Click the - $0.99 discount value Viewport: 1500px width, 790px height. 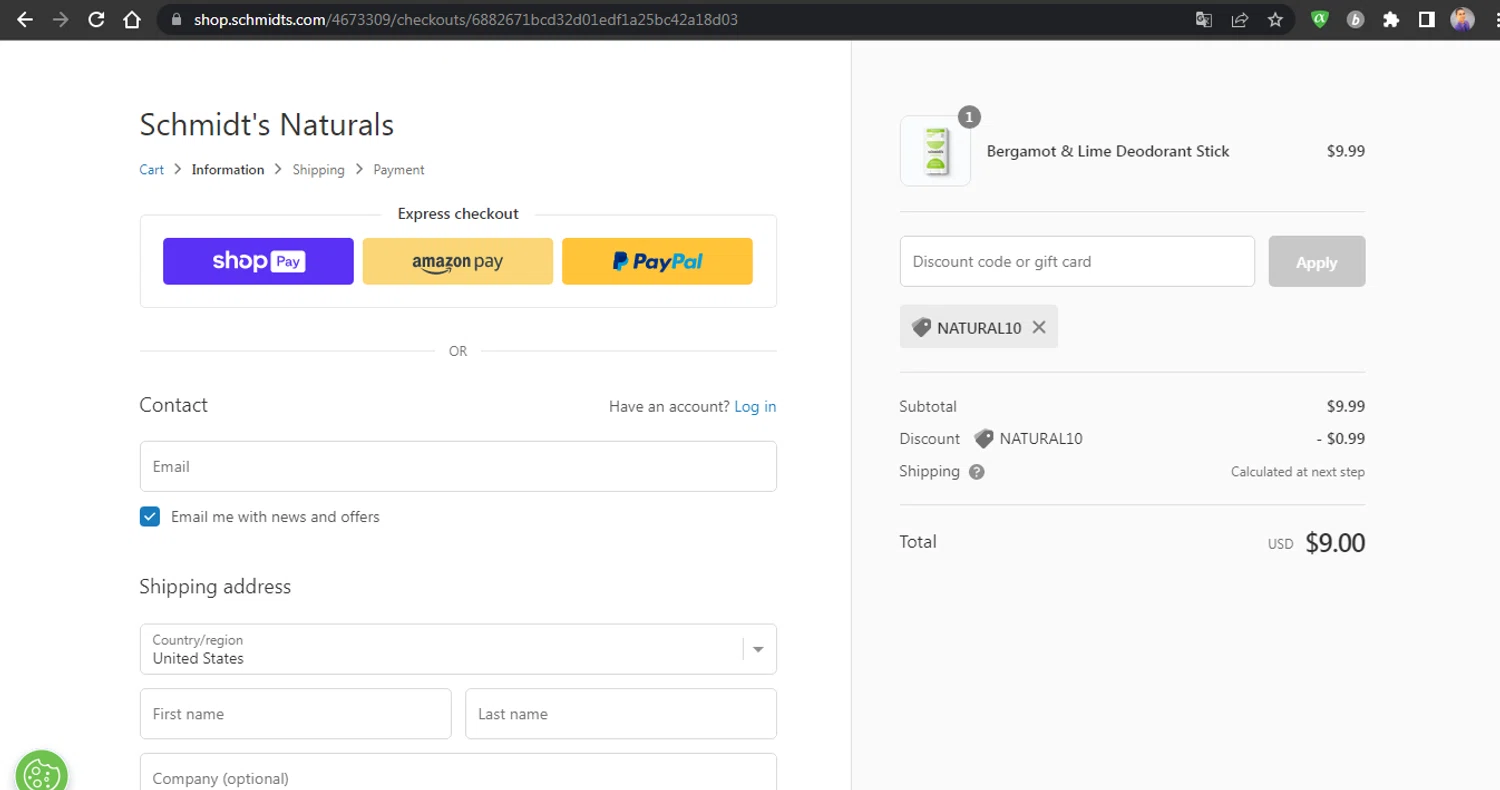[1340, 439]
